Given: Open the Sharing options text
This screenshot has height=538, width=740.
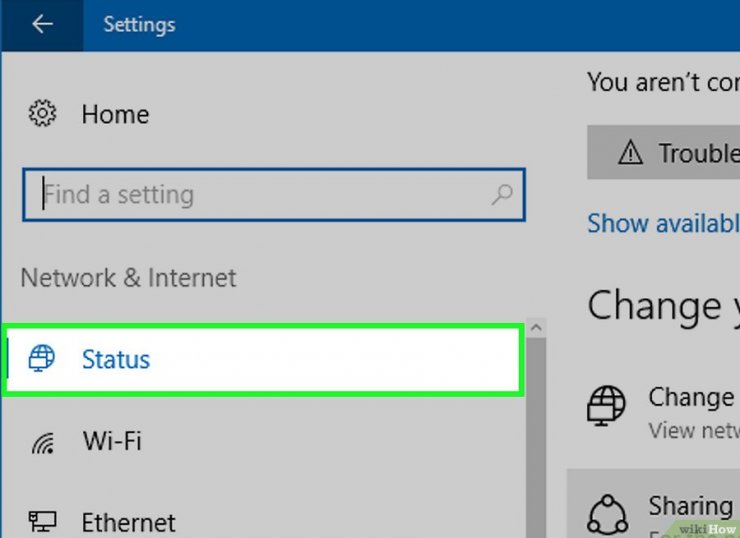Looking at the screenshot, I should (692, 506).
